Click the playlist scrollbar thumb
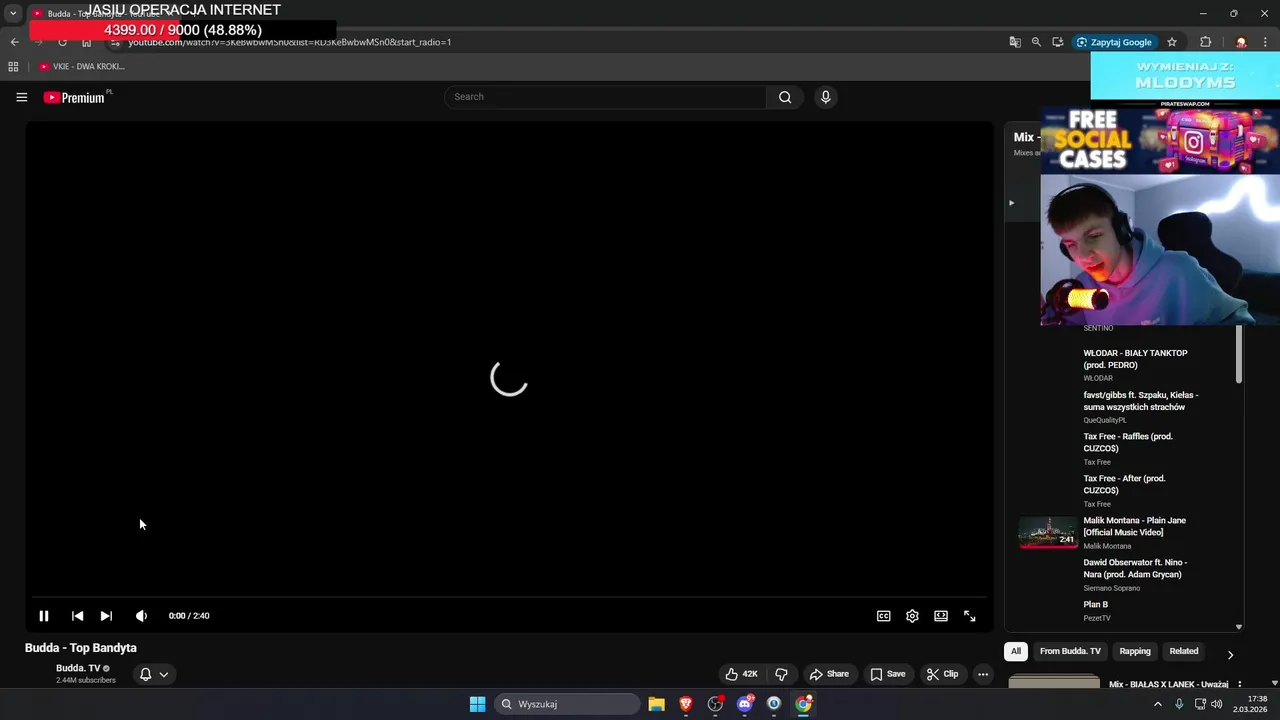 pos(1239,354)
